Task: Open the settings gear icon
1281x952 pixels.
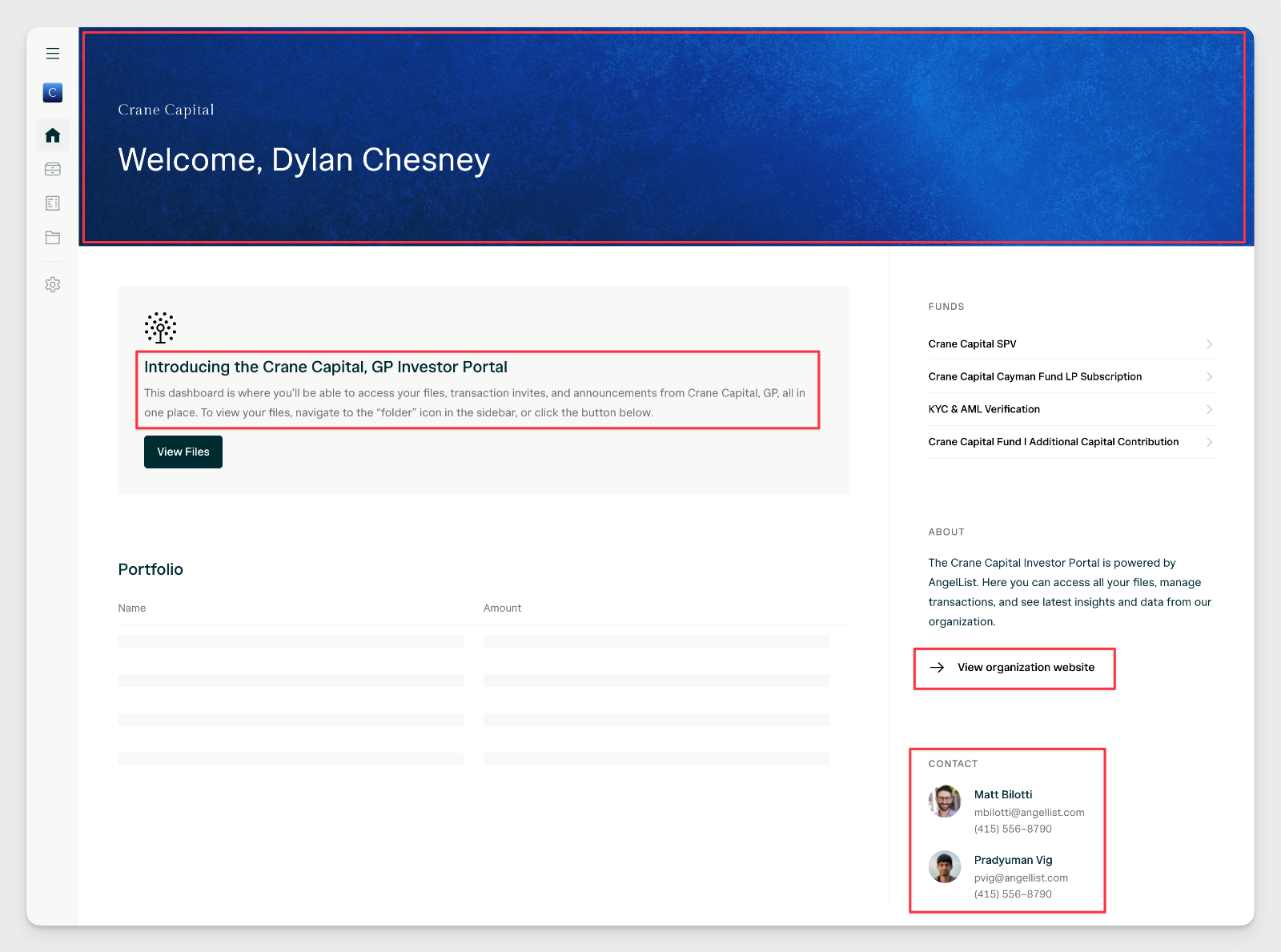Action: coord(53,284)
